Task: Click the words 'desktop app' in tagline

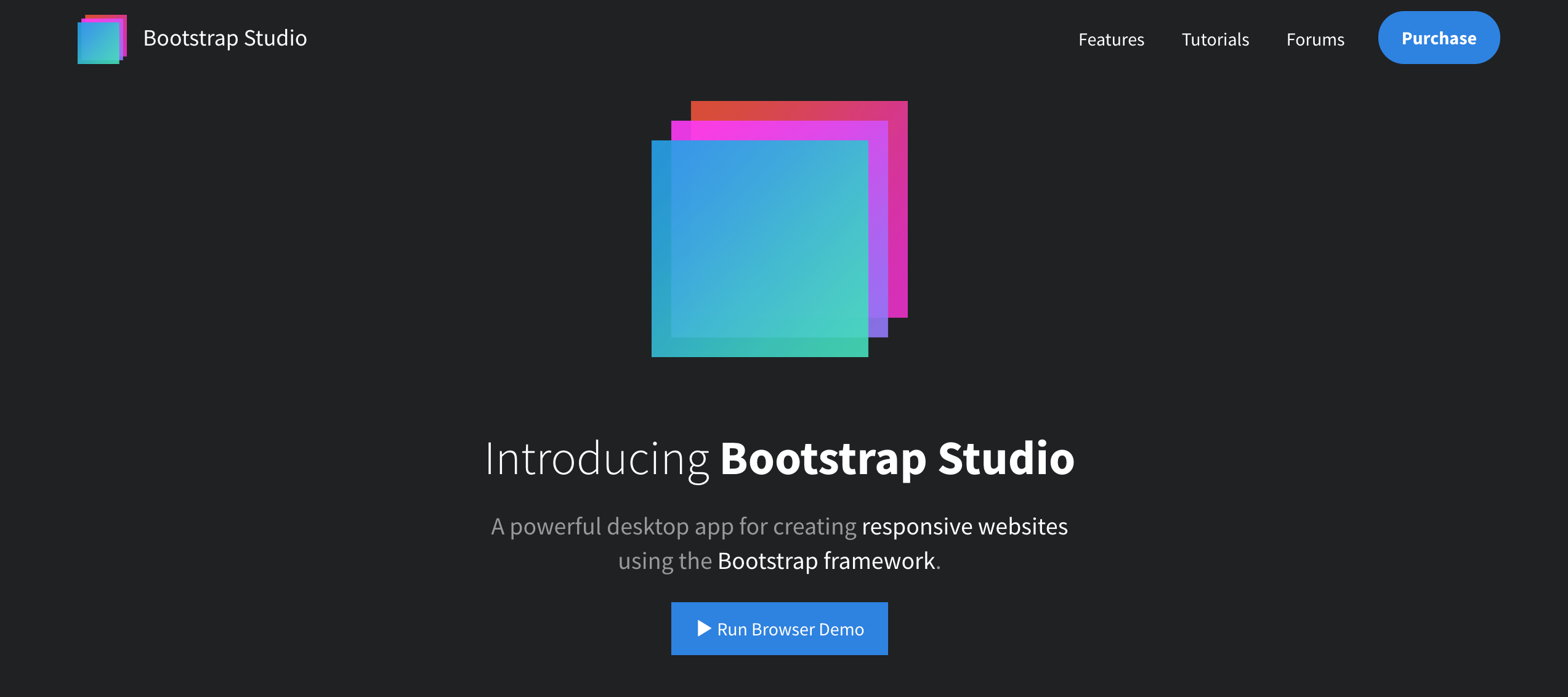Action: point(669,527)
